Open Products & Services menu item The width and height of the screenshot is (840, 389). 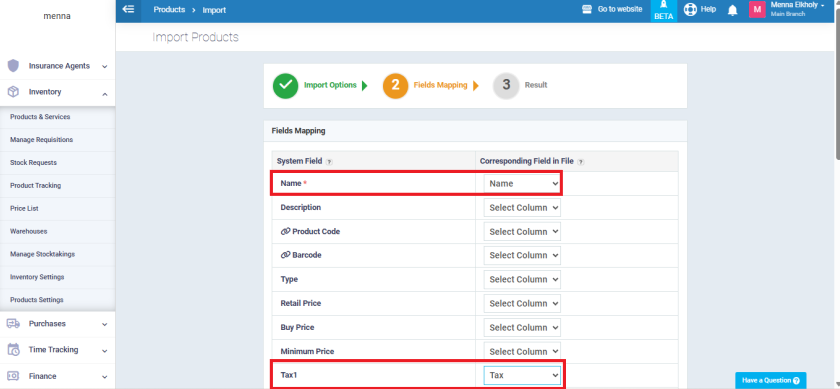[x=40, y=117]
